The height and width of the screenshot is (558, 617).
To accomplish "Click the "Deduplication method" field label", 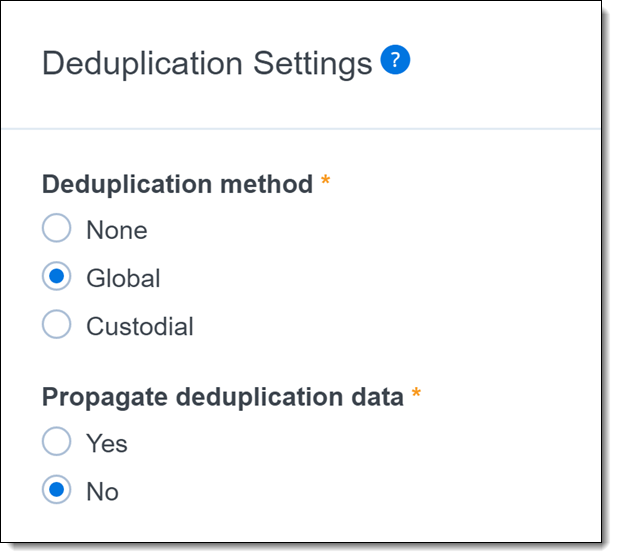I will [177, 185].
